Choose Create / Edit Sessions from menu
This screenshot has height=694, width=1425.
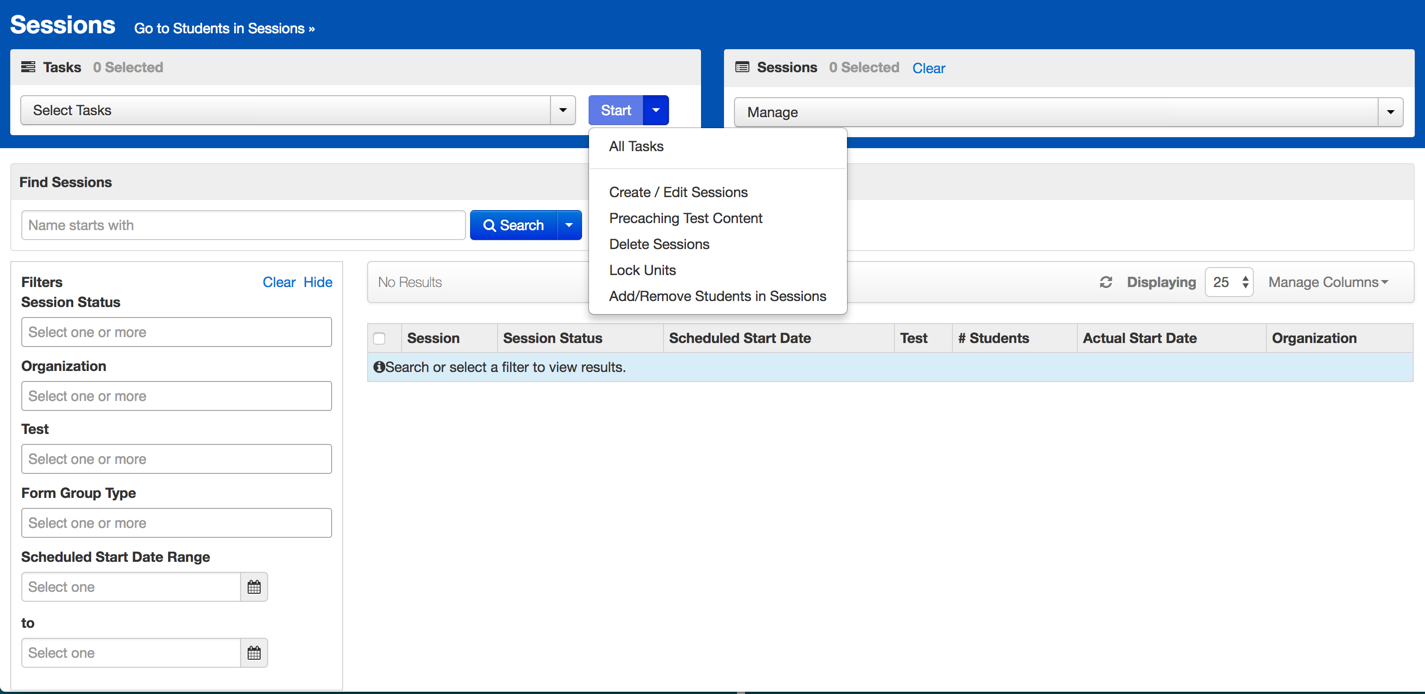[x=678, y=192]
